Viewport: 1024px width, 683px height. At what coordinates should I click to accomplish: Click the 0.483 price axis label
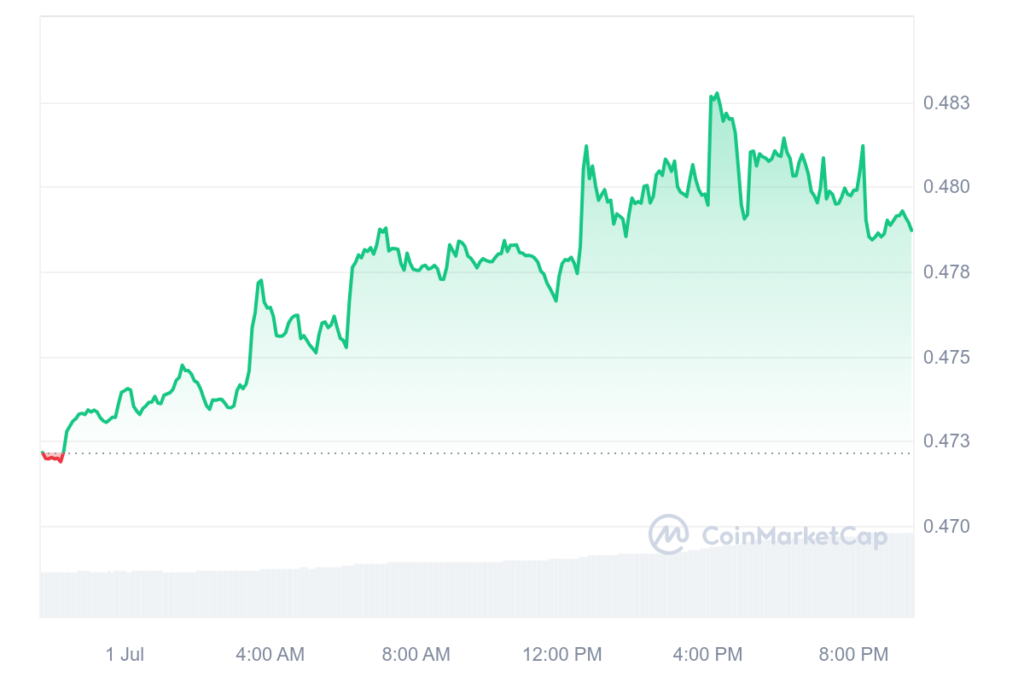click(946, 103)
